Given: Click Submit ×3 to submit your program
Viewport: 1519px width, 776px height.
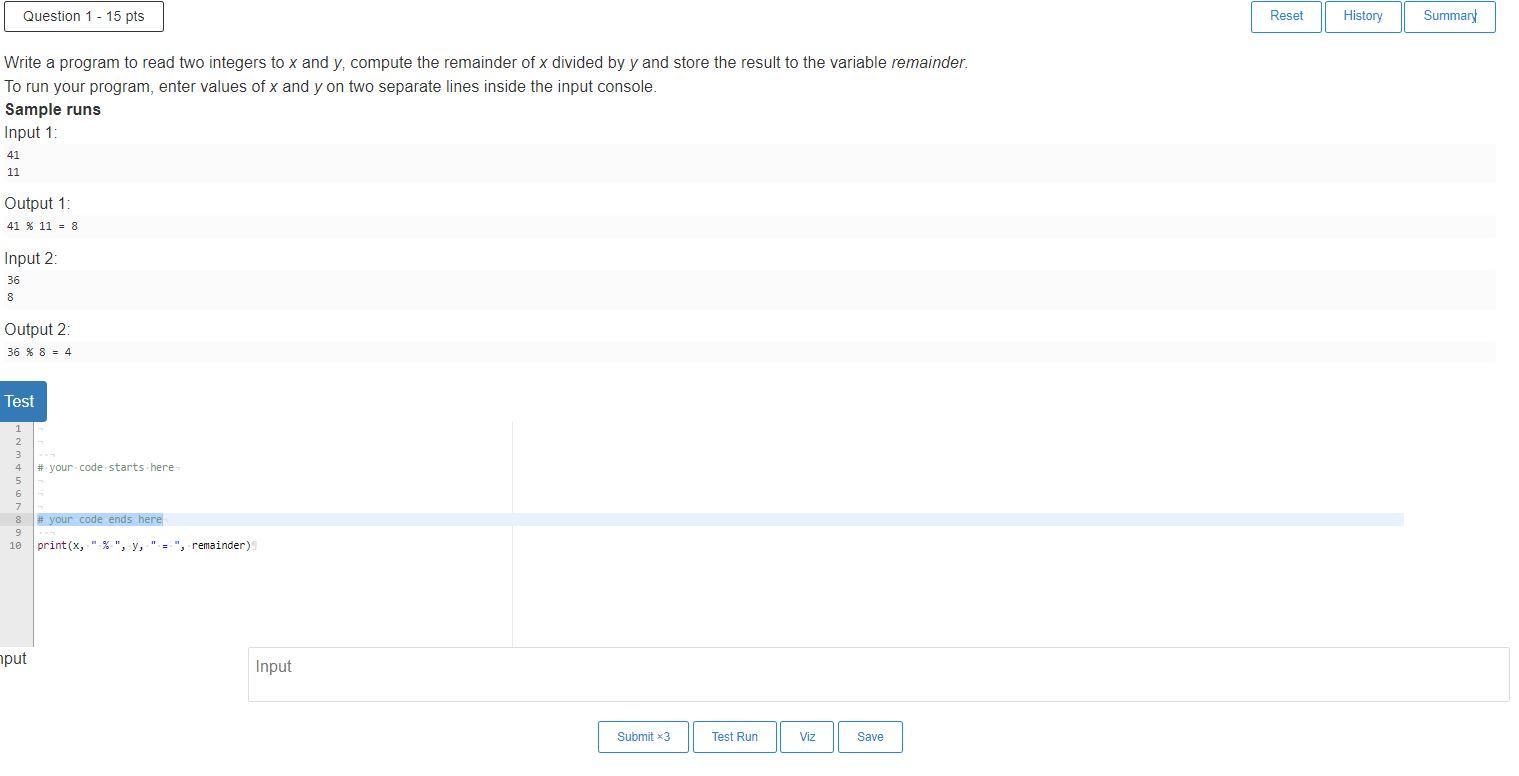Looking at the screenshot, I should coord(642,736).
